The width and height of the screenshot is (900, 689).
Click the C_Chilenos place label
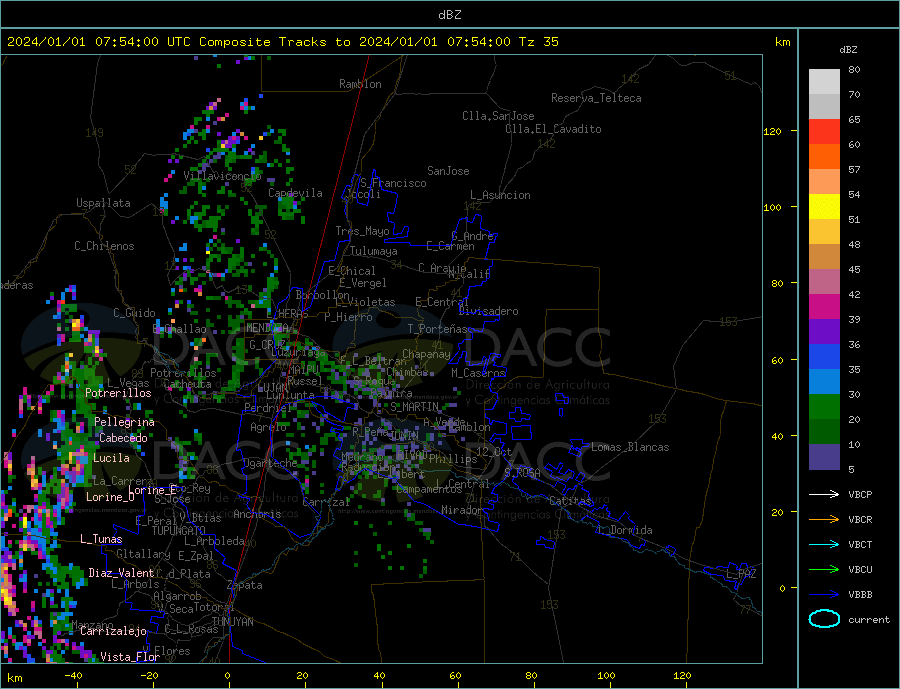click(104, 246)
